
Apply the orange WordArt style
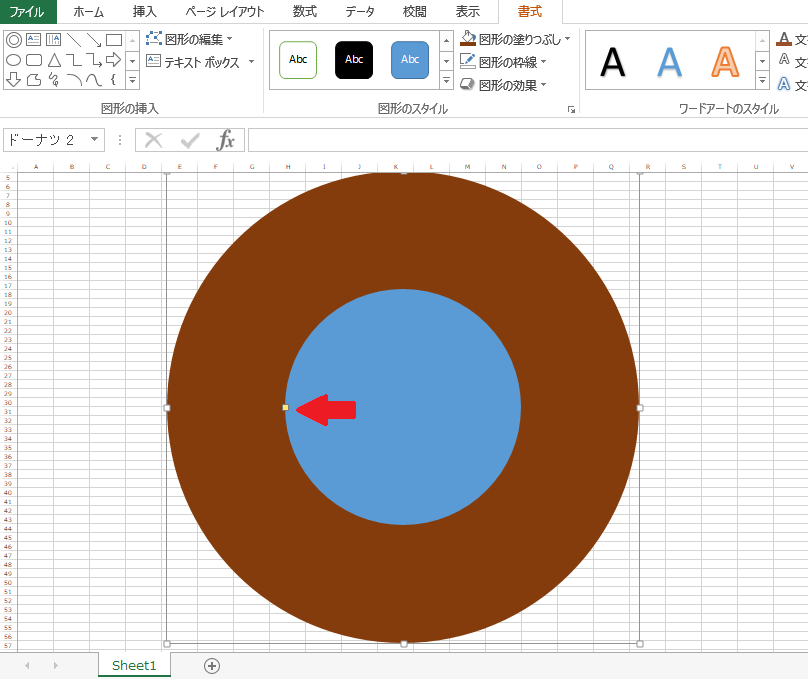724,62
